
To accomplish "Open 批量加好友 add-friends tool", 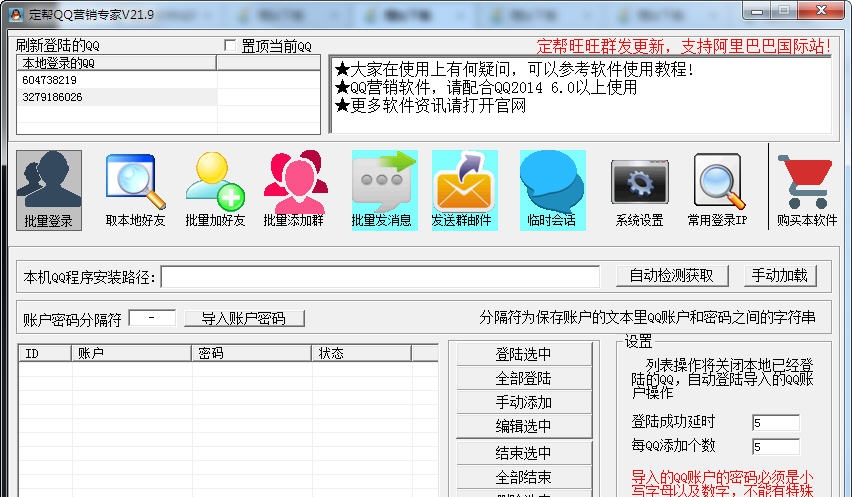I will coord(215,190).
